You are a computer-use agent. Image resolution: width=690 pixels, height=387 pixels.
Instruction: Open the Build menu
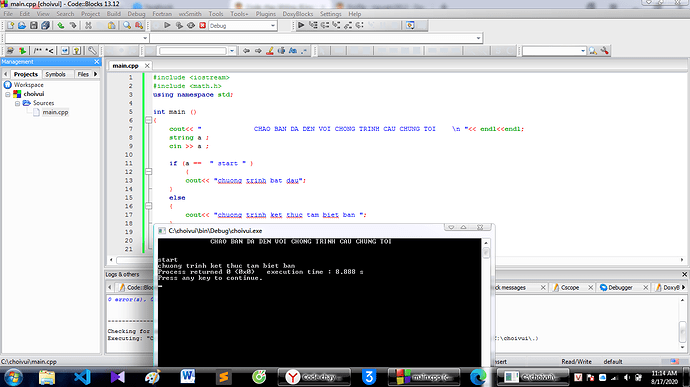(x=114, y=14)
